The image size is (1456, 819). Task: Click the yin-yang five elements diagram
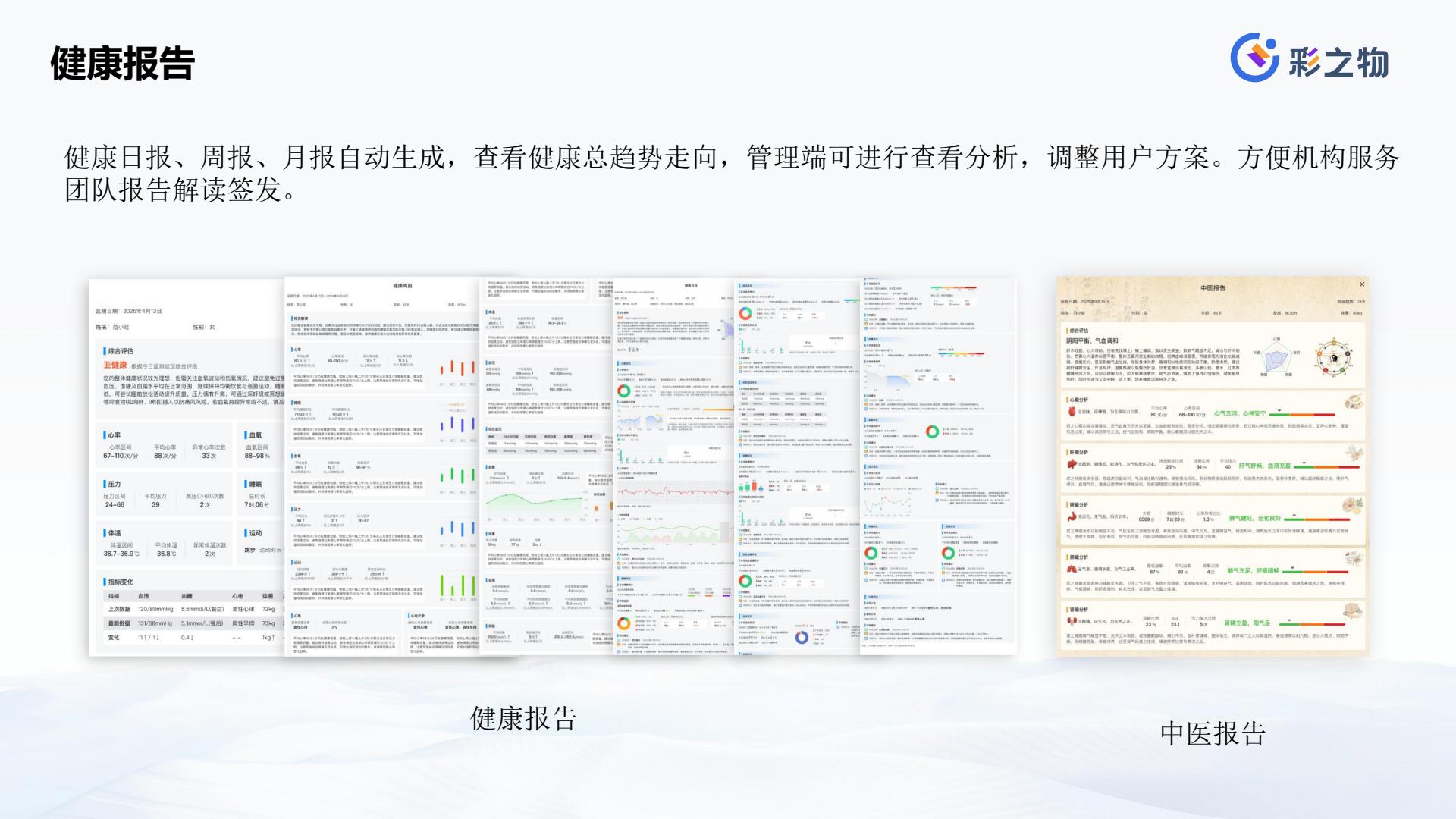click(1334, 357)
